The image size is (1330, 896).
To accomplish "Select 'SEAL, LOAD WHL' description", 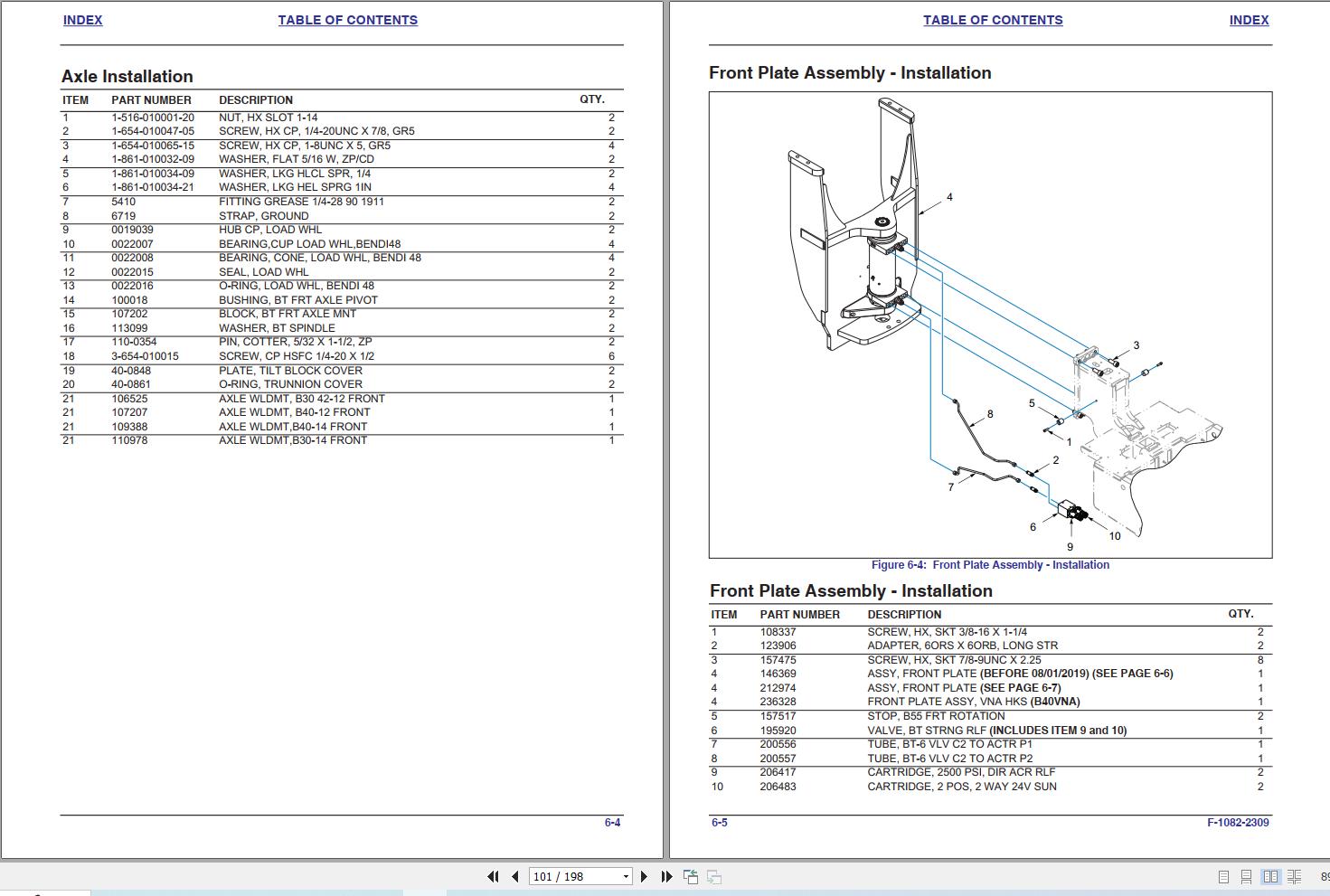I will click(264, 272).
